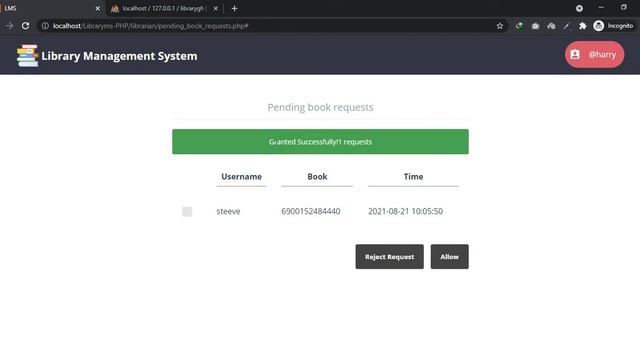Select the Username column header
This screenshot has width=640, height=360.
[x=241, y=177]
